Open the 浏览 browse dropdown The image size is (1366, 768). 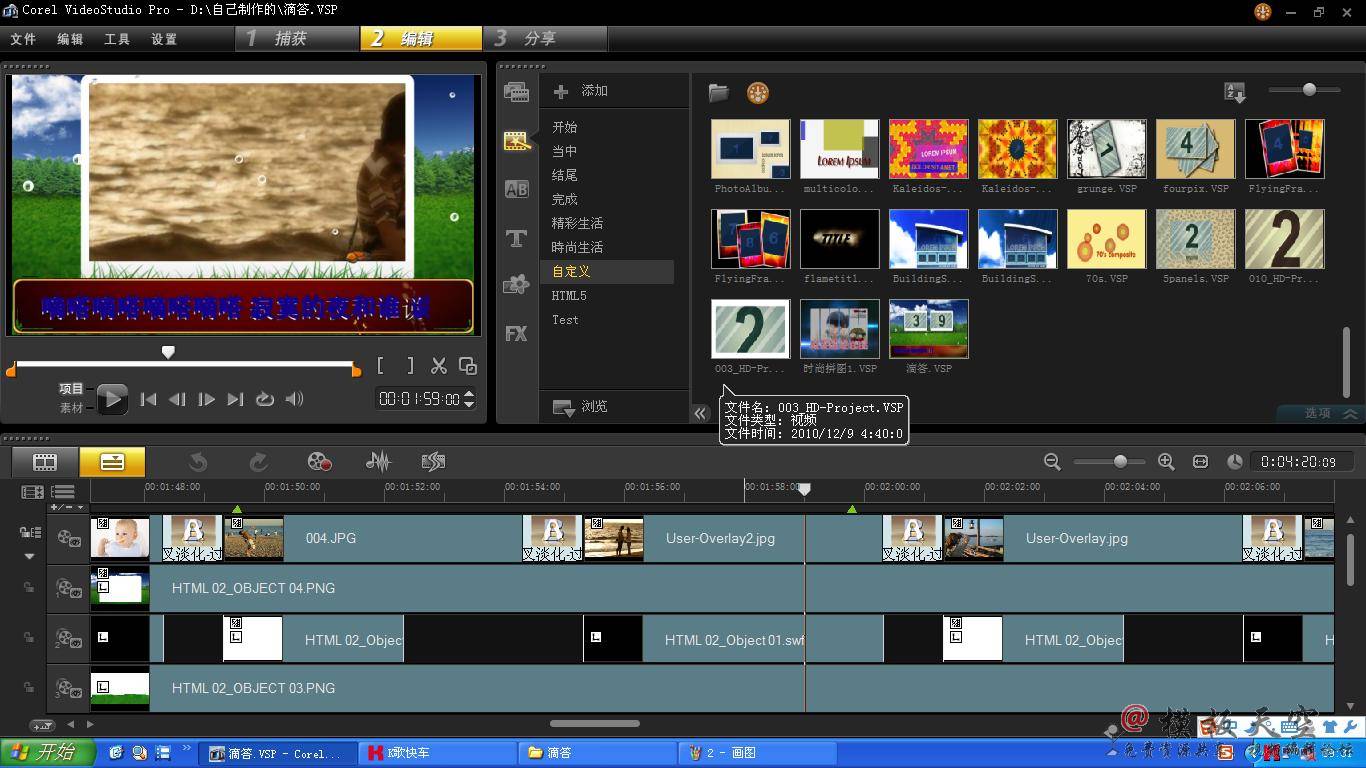(x=580, y=407)
